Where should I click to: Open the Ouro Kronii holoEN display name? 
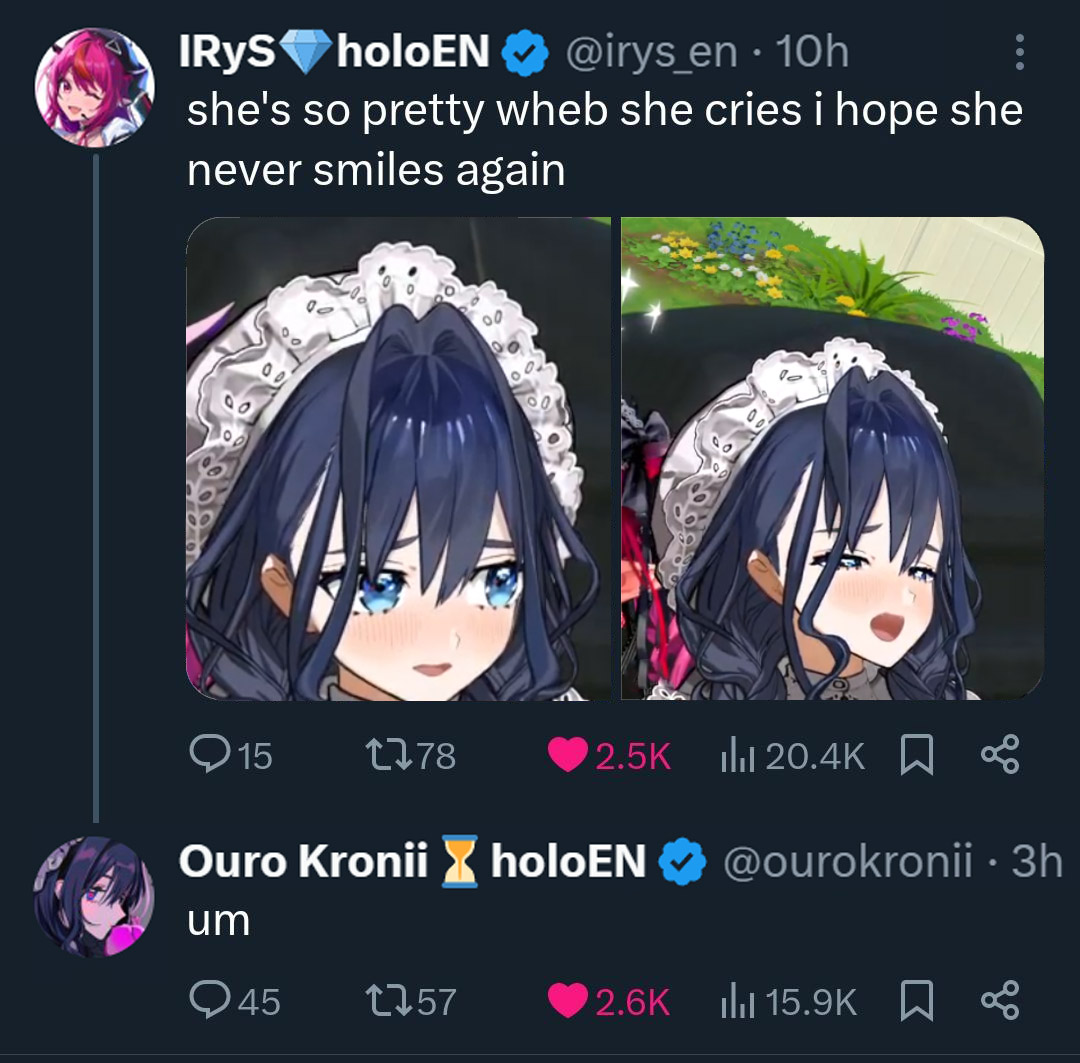pos(412,861)
